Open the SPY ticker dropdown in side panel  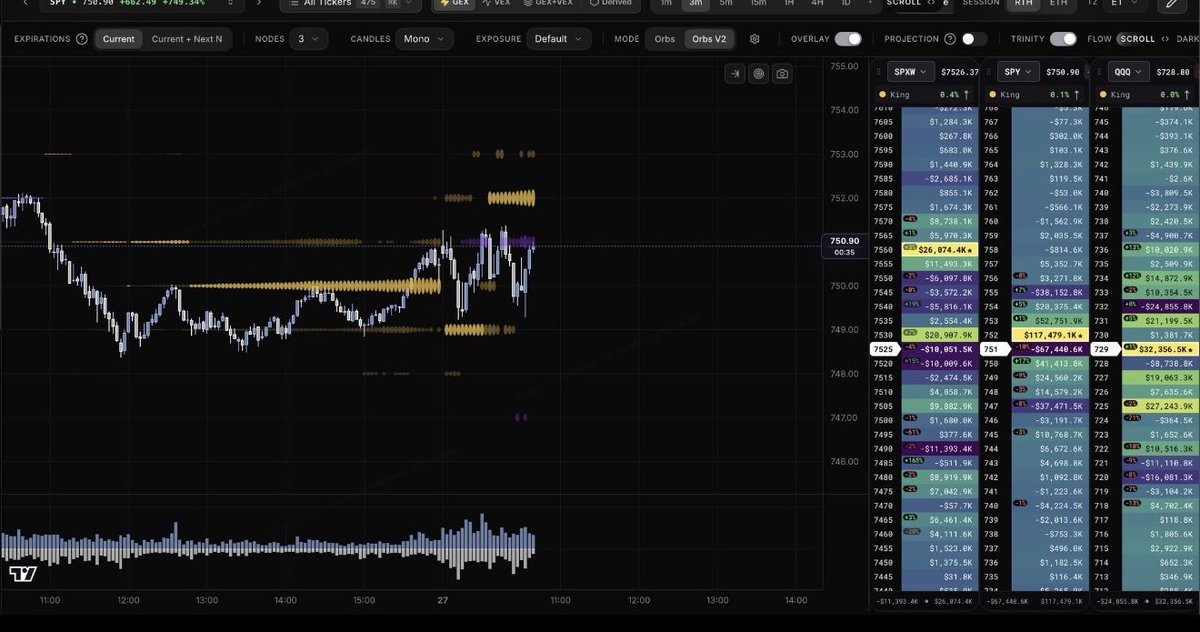[x=1018, y=72]
